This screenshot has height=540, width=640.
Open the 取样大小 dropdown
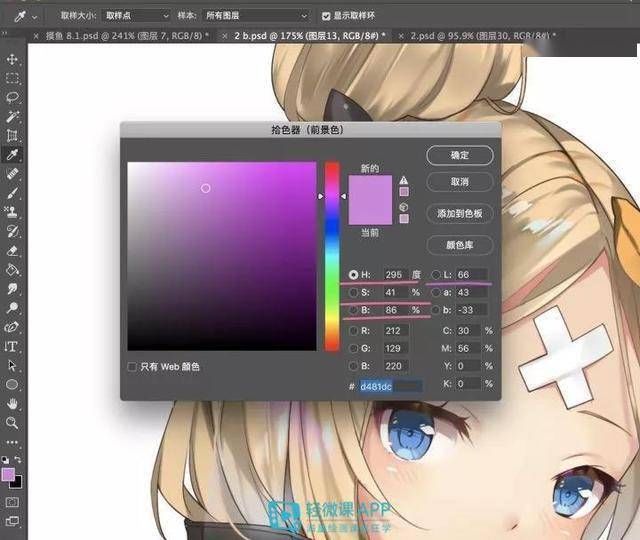coord(136,16)
